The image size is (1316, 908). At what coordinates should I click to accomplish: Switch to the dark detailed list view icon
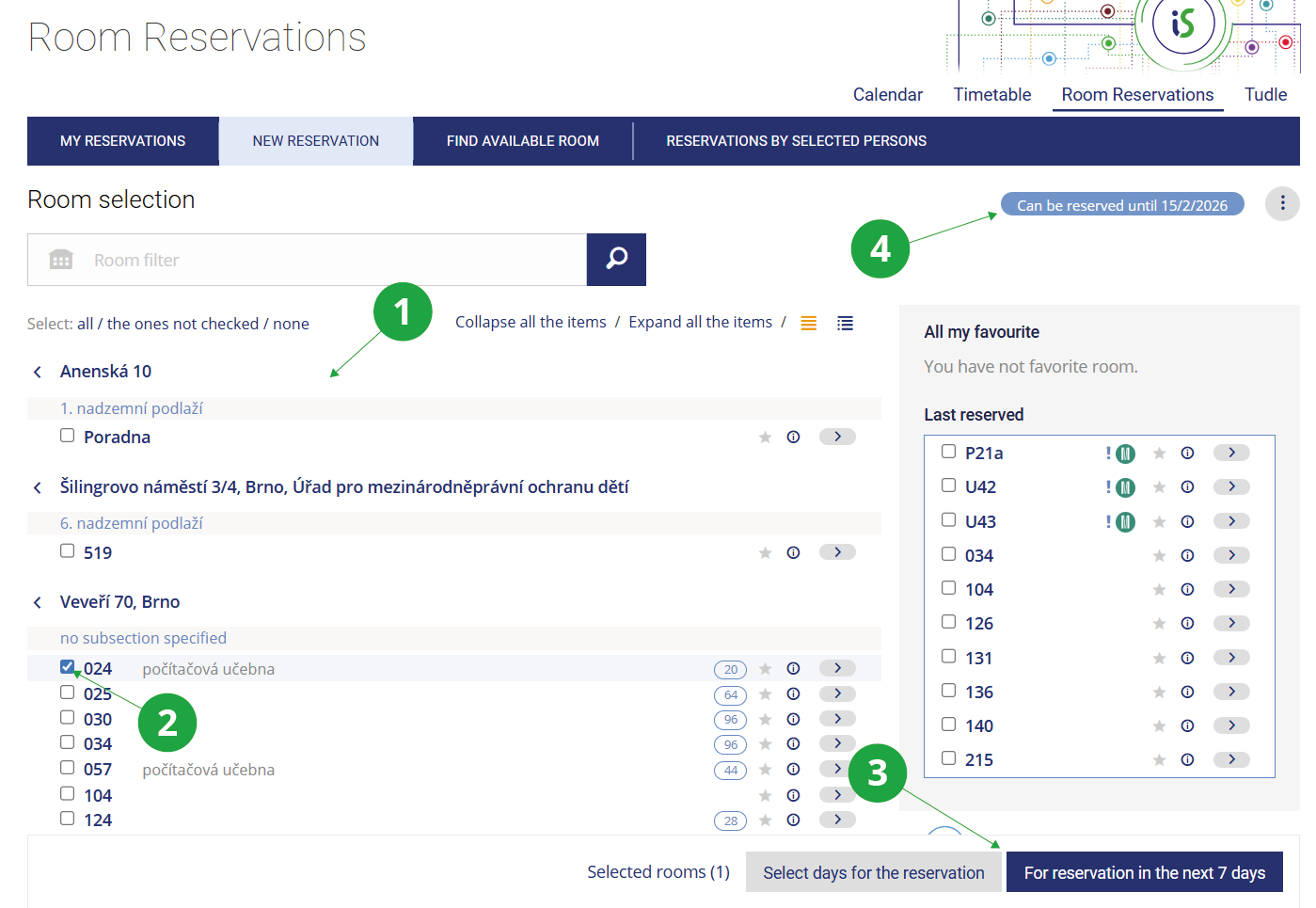click(x=845, y=323)
